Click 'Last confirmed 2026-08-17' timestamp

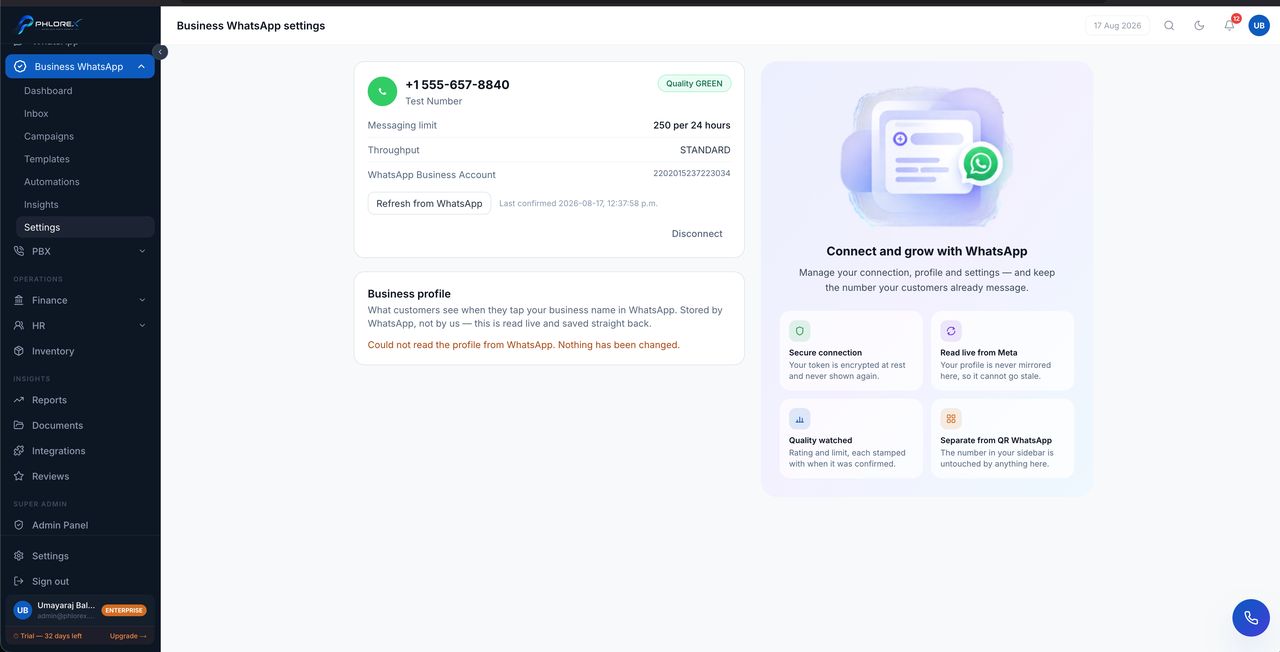(578, 203)
